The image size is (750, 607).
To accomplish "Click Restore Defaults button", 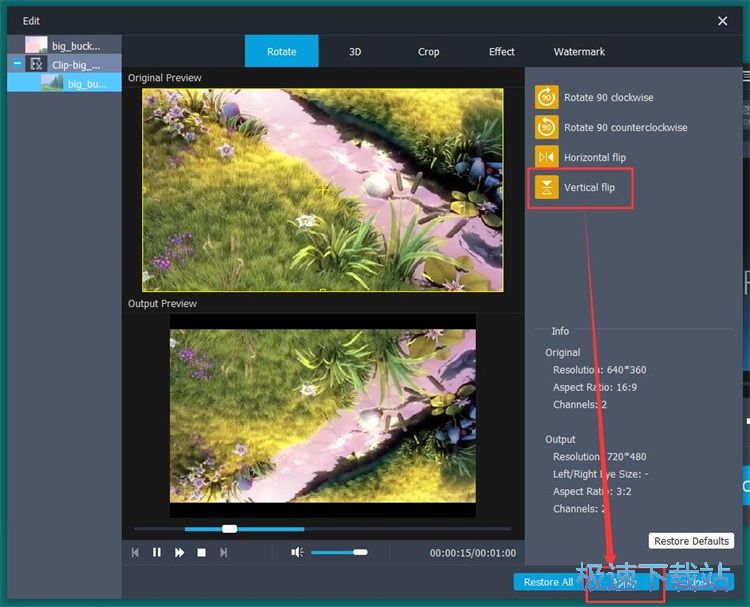I will pyautogui.click(x=691, y=541).
